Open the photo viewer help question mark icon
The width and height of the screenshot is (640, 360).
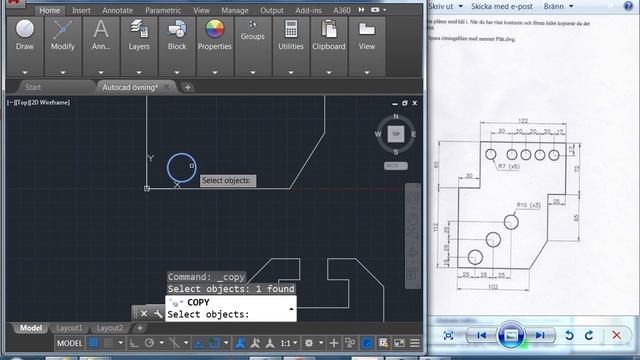click(x=629, y=6)
